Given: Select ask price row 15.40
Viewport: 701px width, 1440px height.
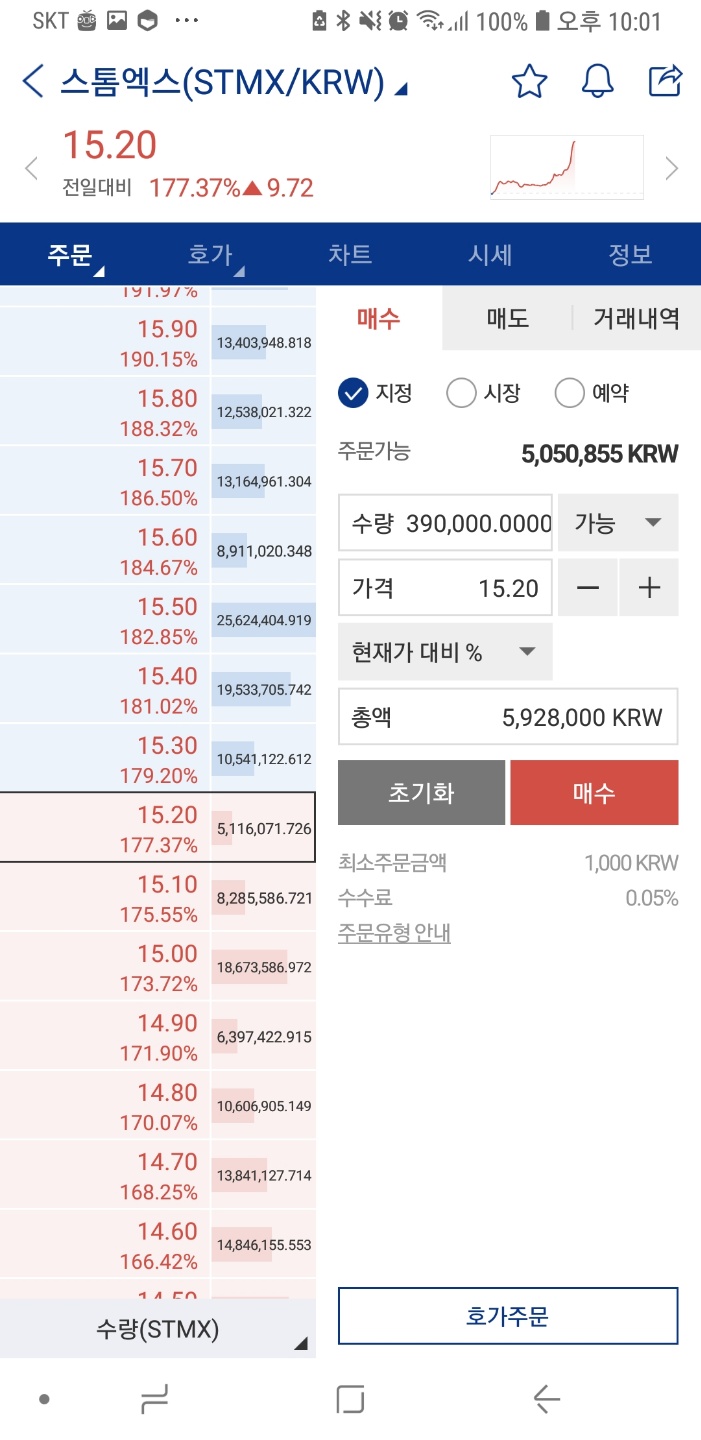Looking at the screenshot, I should (x=158, y=690).
